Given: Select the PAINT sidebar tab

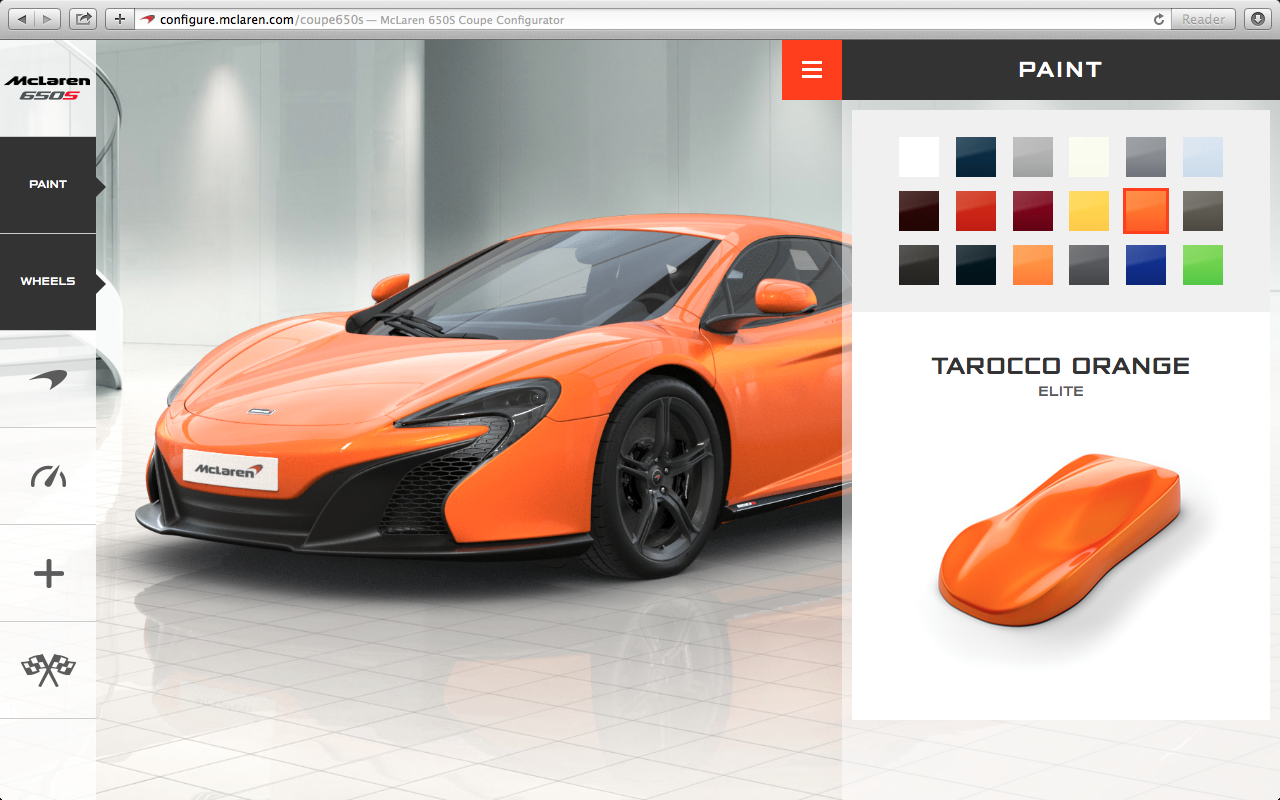Looking at the screenshot, I should [x=48, y=185].
